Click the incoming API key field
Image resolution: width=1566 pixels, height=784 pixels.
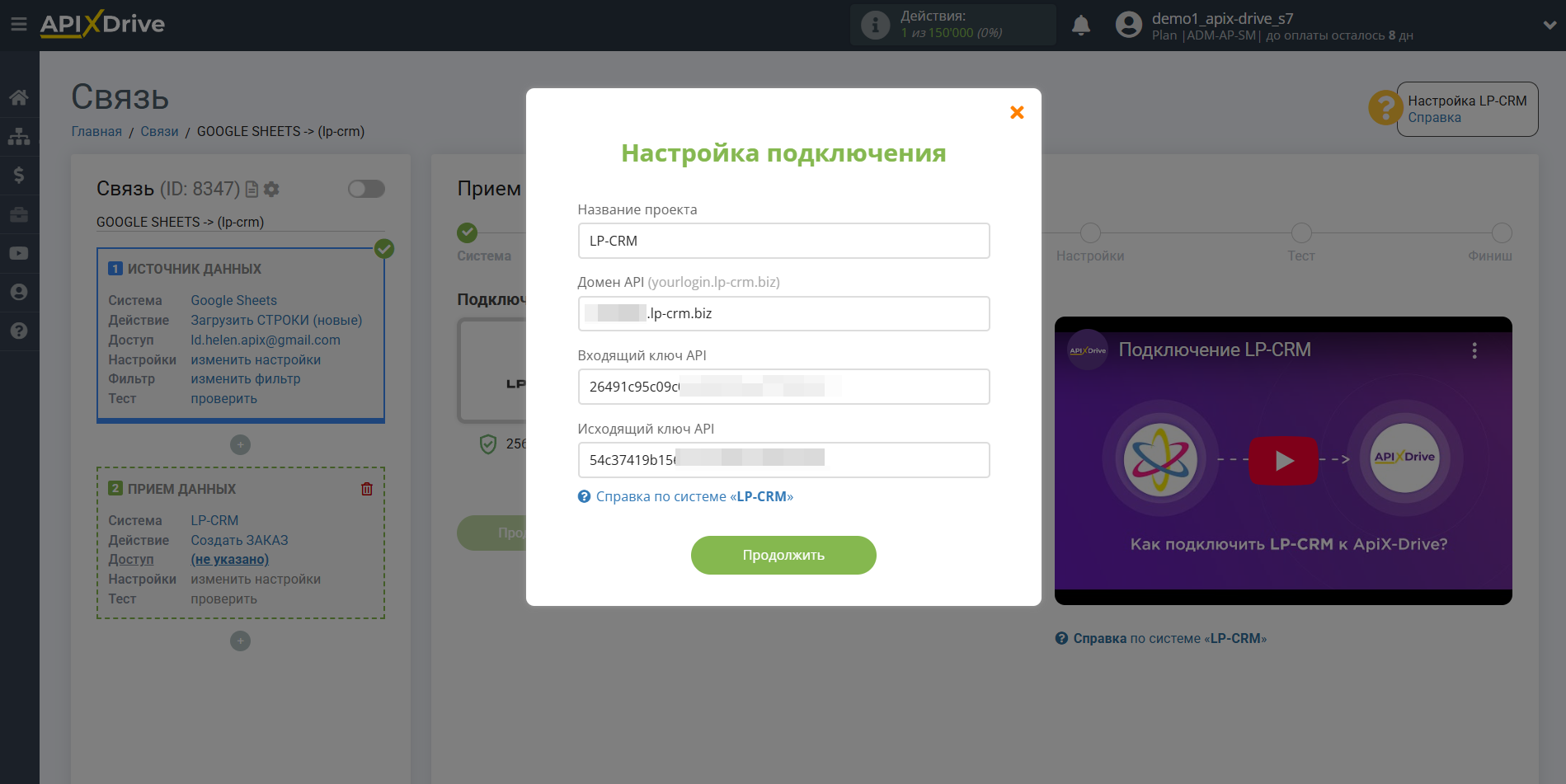point(783,387)
